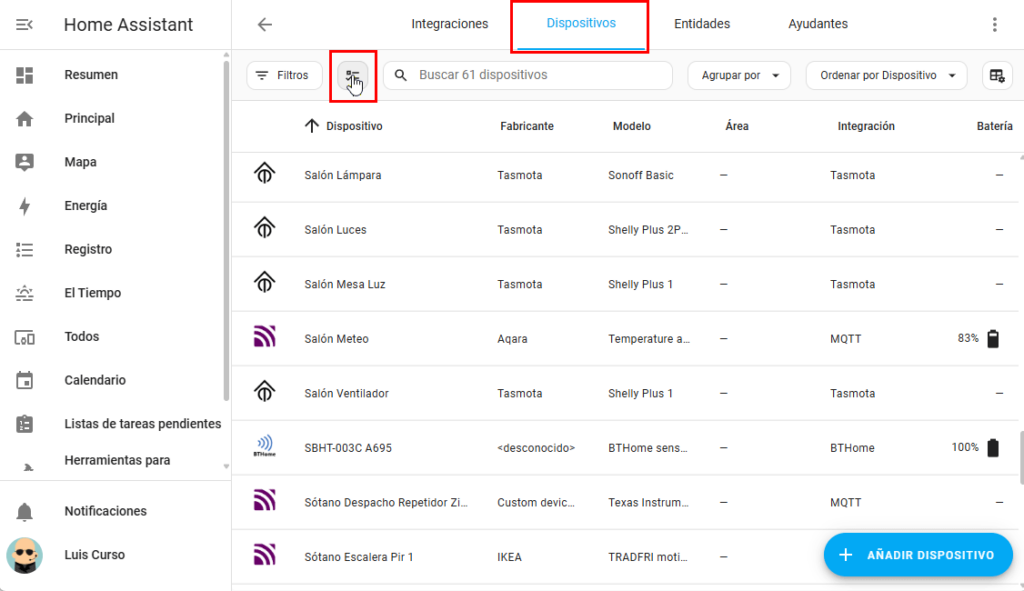Open the Energía panel in the sidebar

click(85, 206)
